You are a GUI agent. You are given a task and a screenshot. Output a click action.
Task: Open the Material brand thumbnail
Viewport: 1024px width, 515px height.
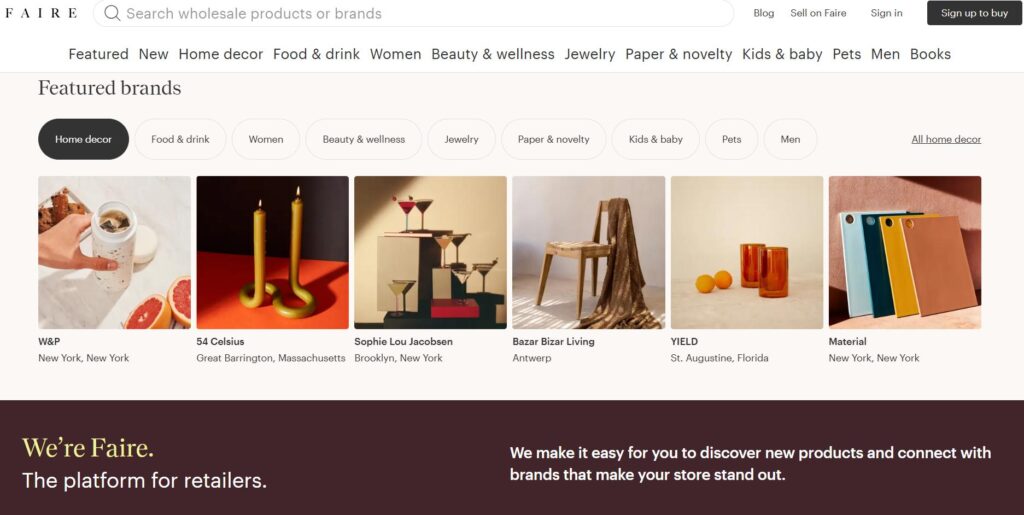tap(905, 252)
